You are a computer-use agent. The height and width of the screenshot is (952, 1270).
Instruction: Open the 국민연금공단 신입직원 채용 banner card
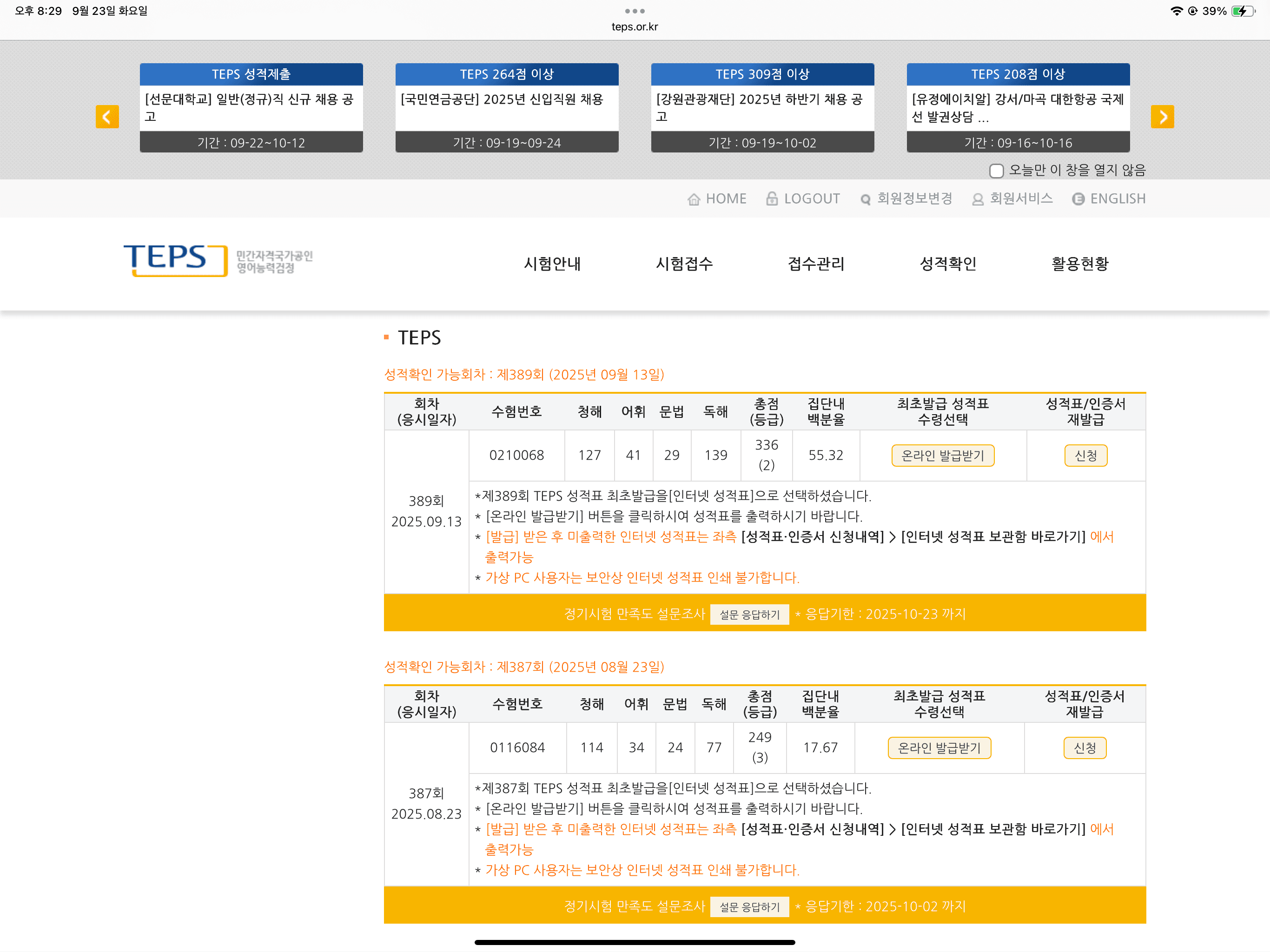506,107
